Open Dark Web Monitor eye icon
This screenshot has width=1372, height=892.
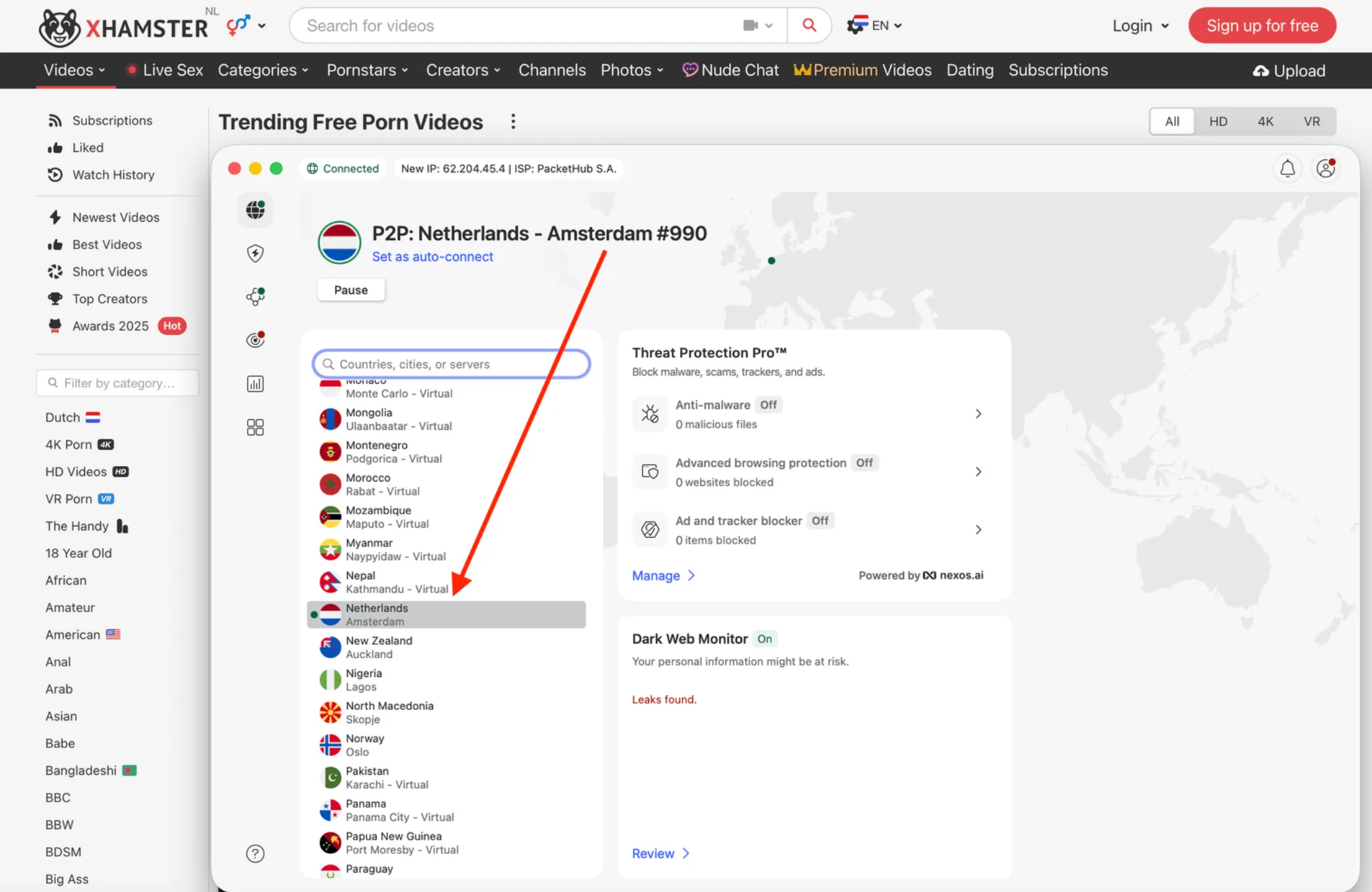point(255,340)
